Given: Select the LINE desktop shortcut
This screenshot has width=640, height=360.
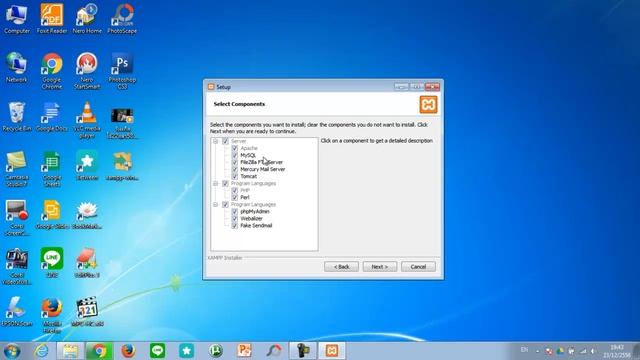Looking at the screenshot, I should 52,263.
